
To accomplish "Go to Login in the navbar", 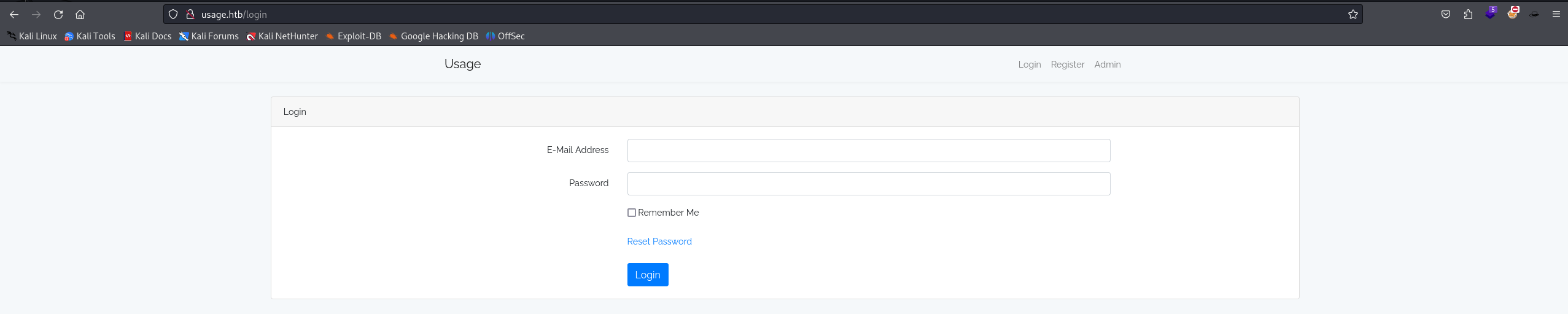I will (1029, 65).
